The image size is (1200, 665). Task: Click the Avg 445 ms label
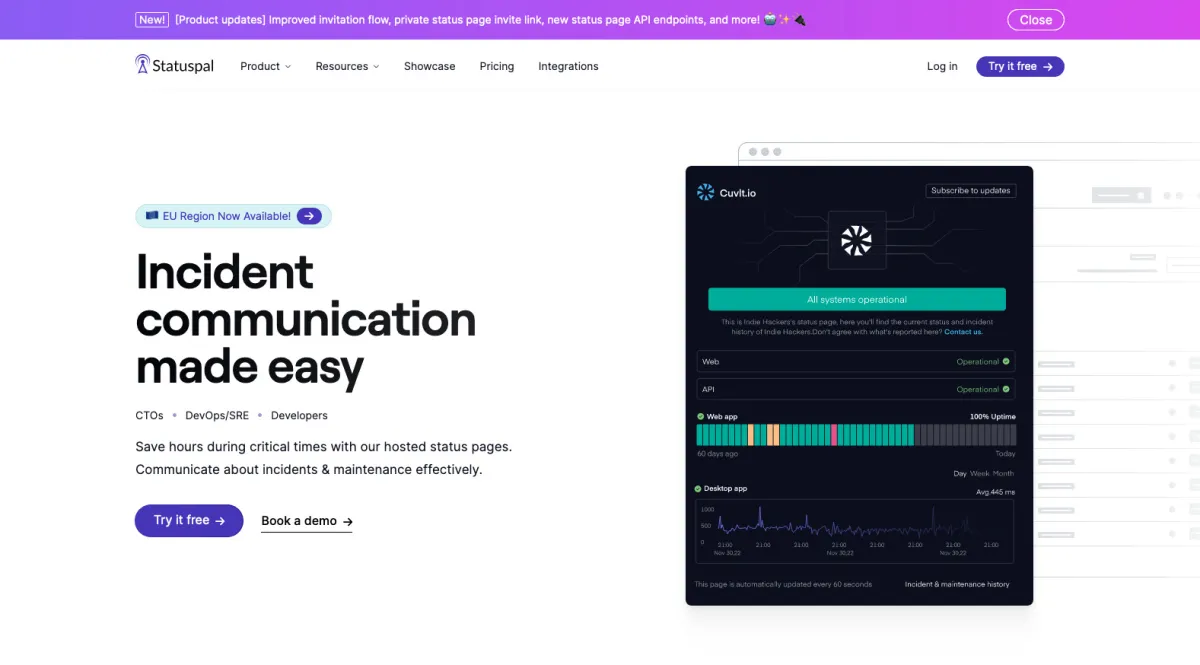[995, 492]
